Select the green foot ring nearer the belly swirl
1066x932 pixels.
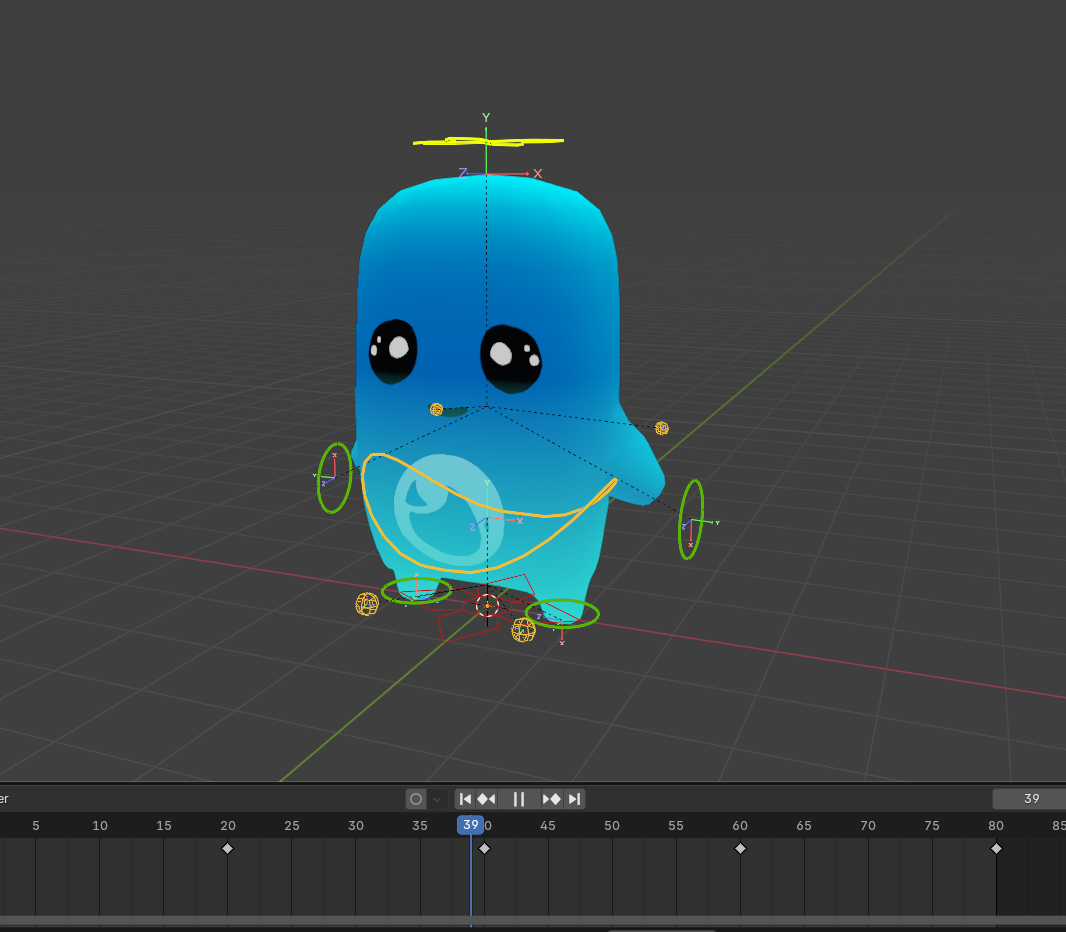pos(416,590)
